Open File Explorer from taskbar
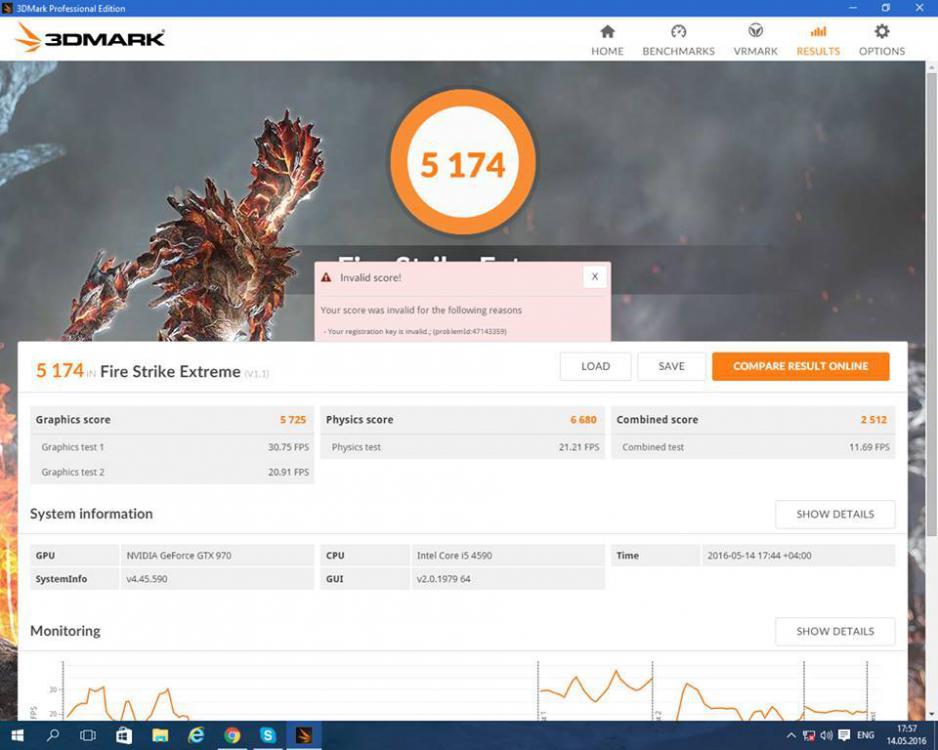The height and width of the screenshot is (750, 938). 160,735
